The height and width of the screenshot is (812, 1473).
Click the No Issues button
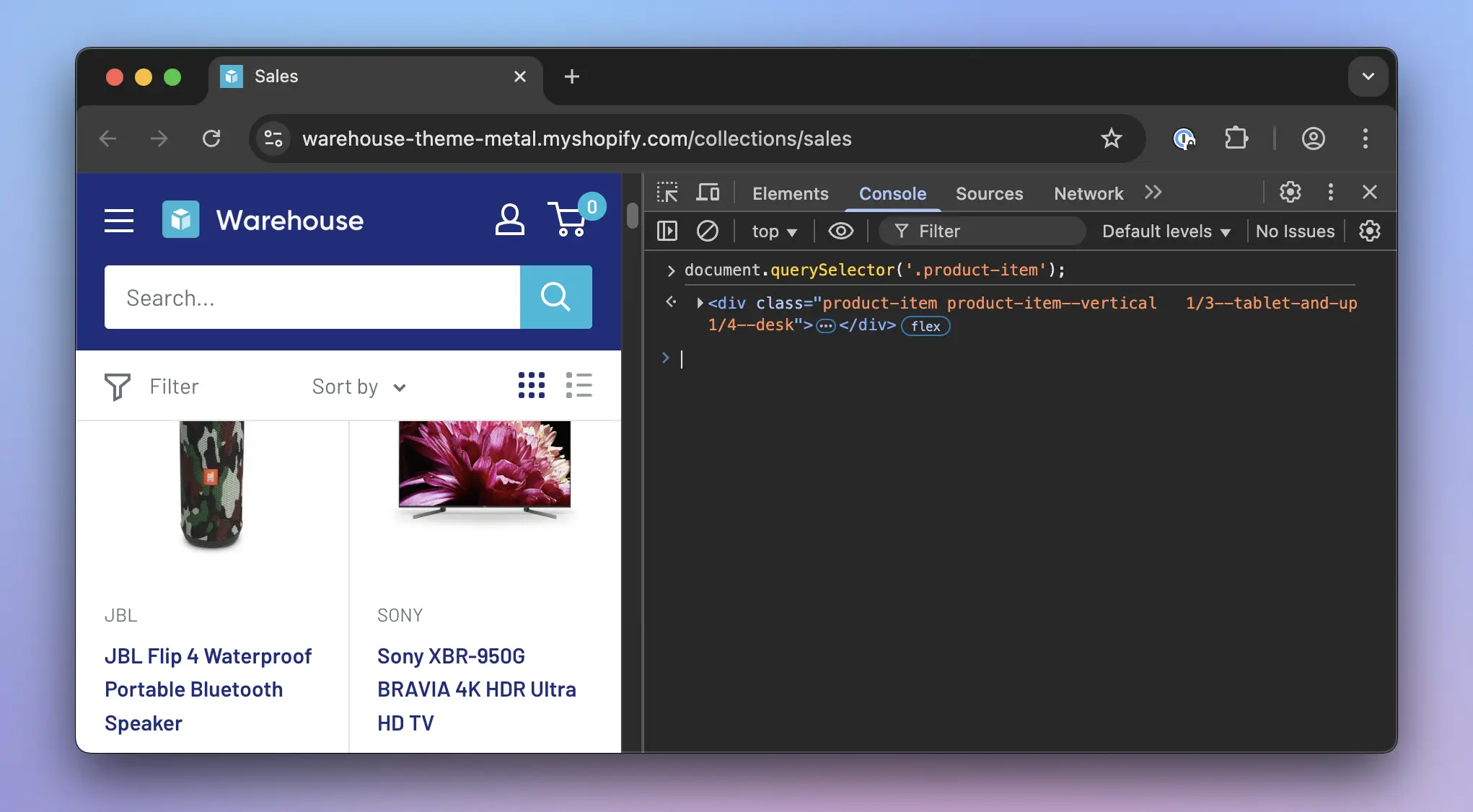coord(1295,231)
